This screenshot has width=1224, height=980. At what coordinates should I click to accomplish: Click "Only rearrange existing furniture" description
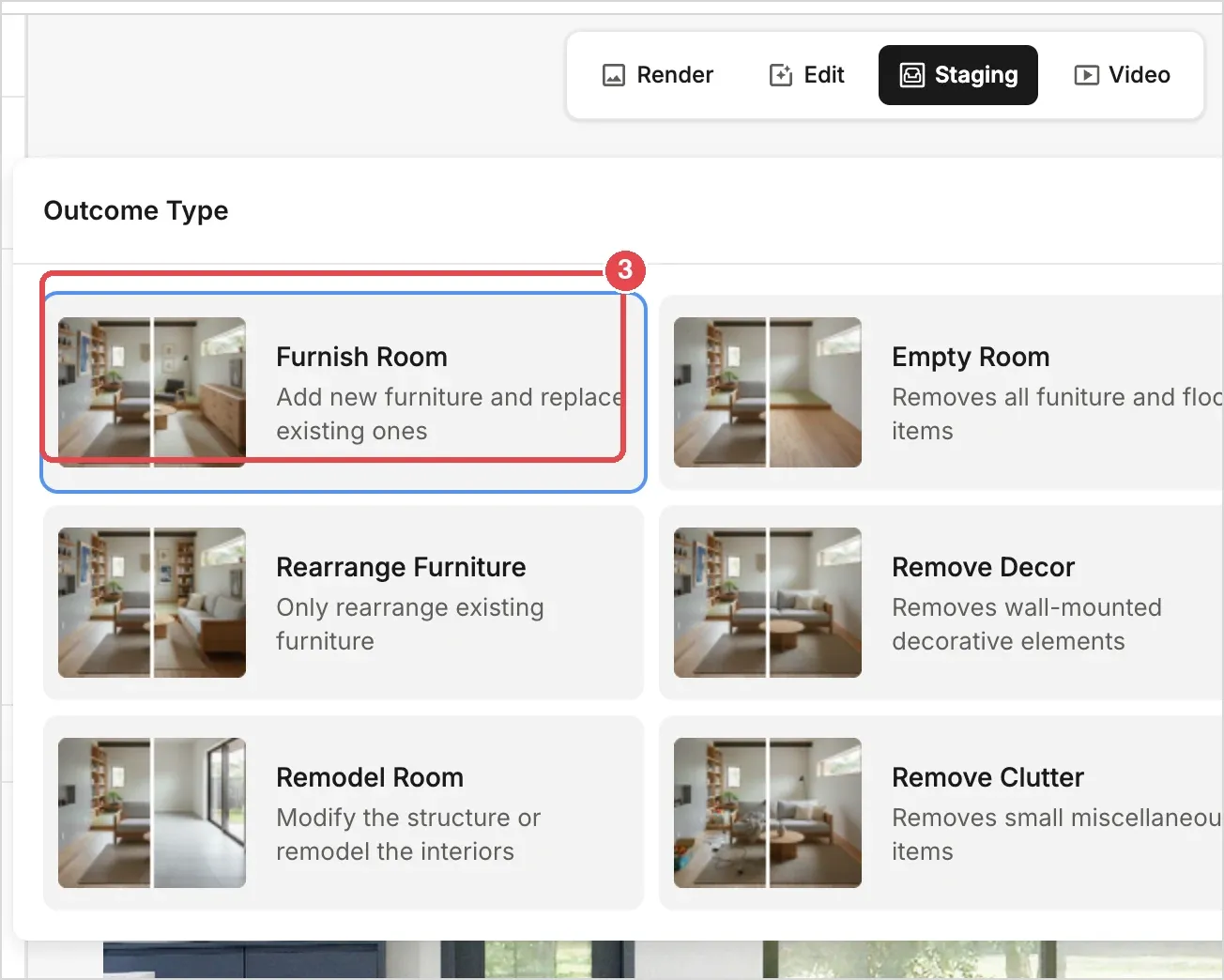410,624
